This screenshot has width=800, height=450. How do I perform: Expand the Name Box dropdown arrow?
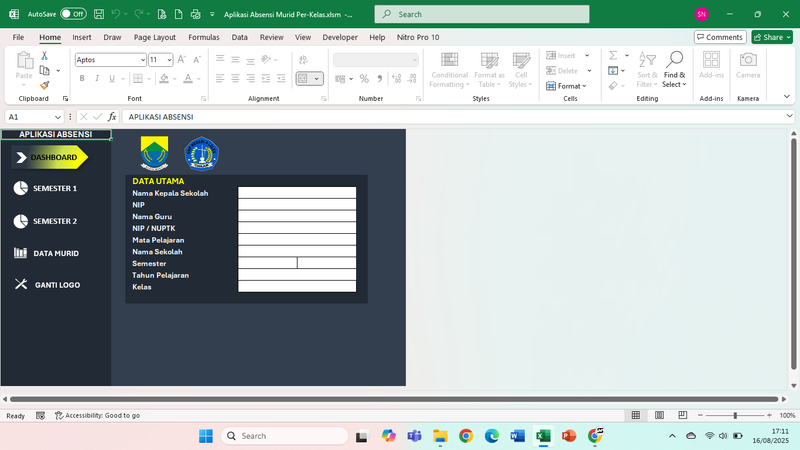click(x=58, y=117)
